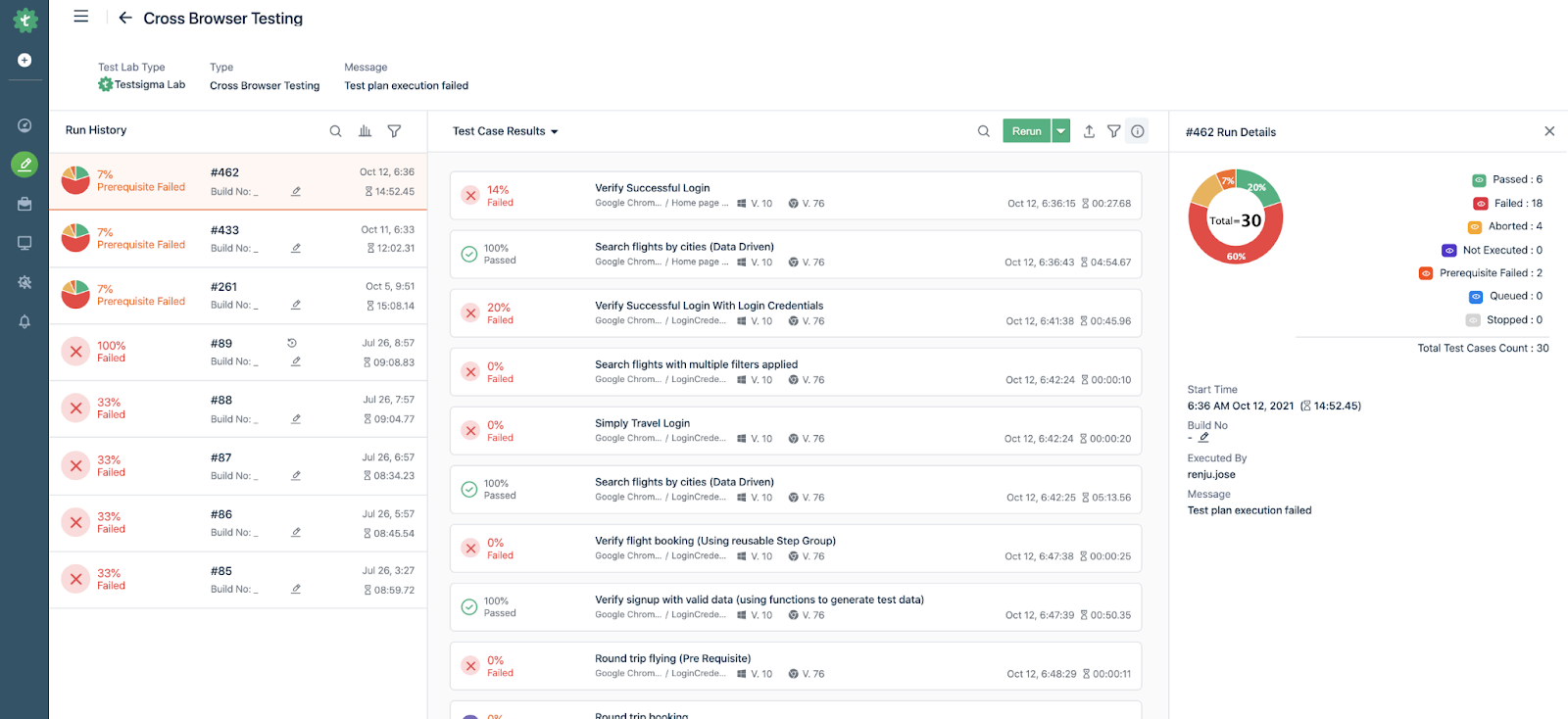The width and height of the screenshot is (1568, 719).
Task: Edit build number for run #462
Action: point(296,192)
